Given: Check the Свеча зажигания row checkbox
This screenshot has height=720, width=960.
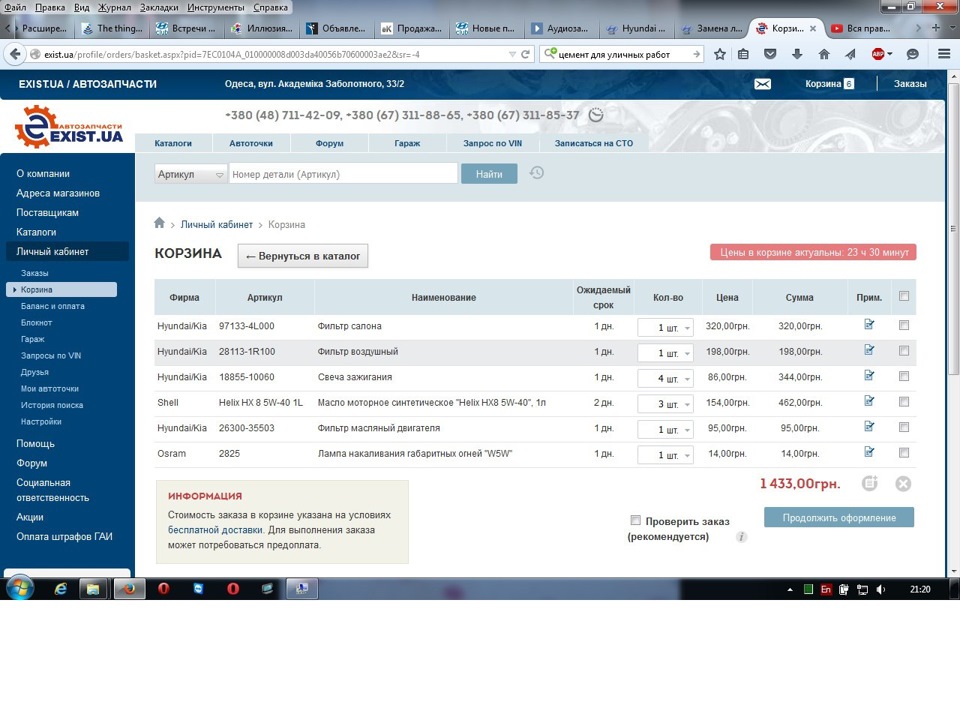Looking at the screenshot, I should click(x=904, y=377).
